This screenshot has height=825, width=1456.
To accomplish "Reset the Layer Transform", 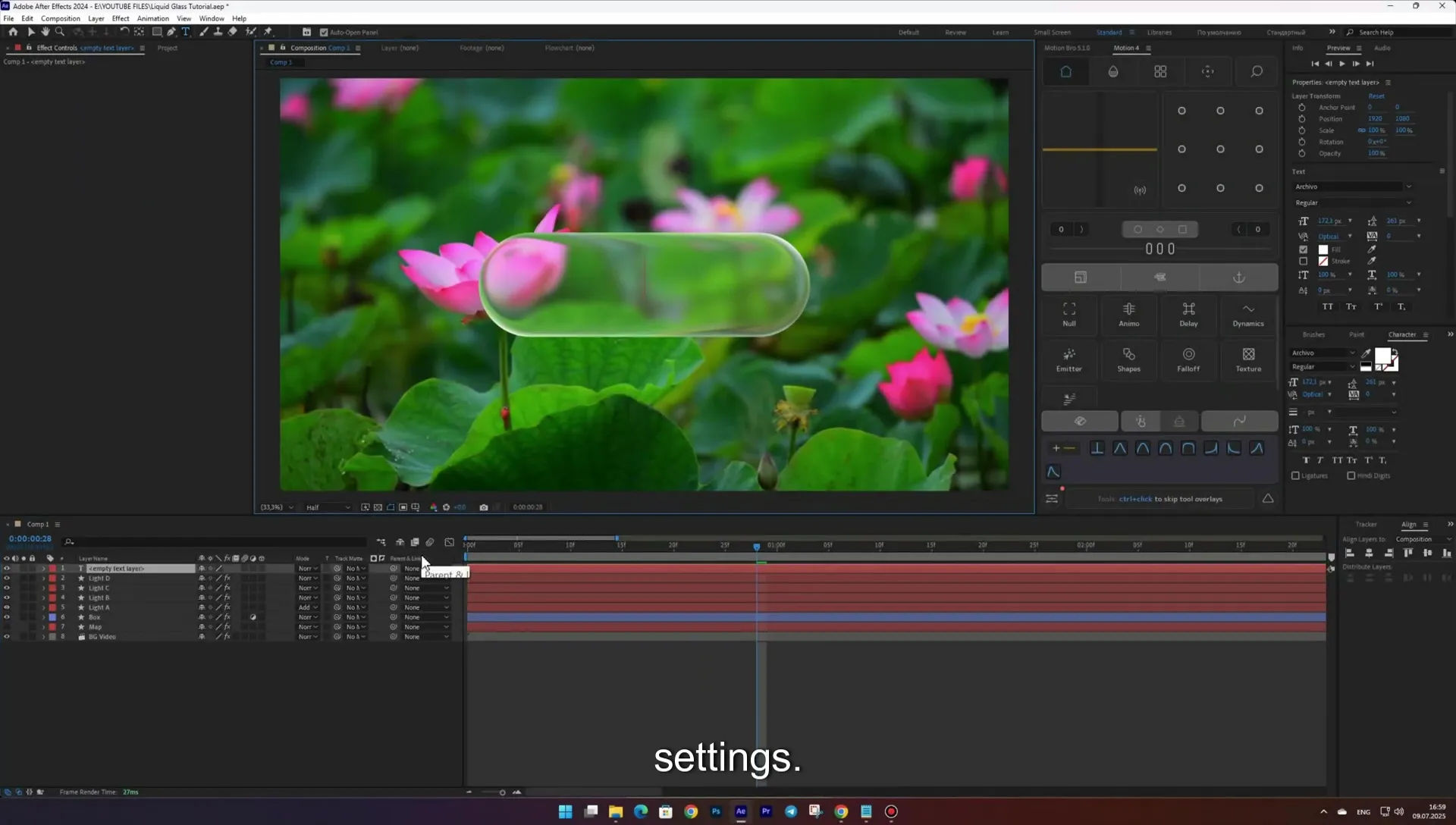I will 1376,96.
